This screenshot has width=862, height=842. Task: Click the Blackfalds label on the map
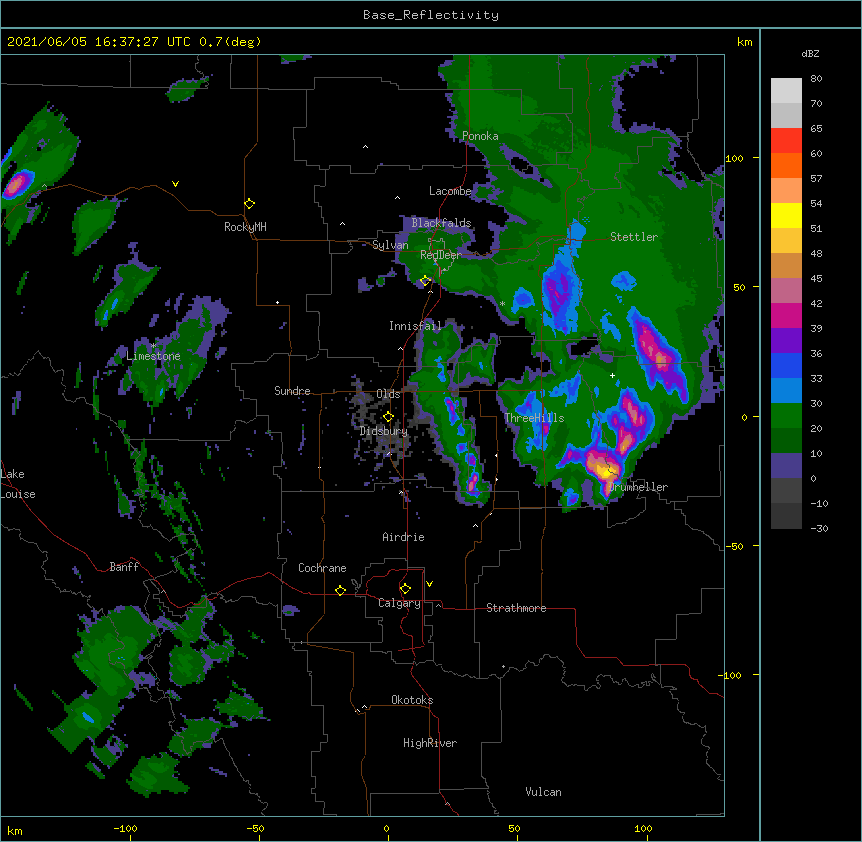pos(441,223)
